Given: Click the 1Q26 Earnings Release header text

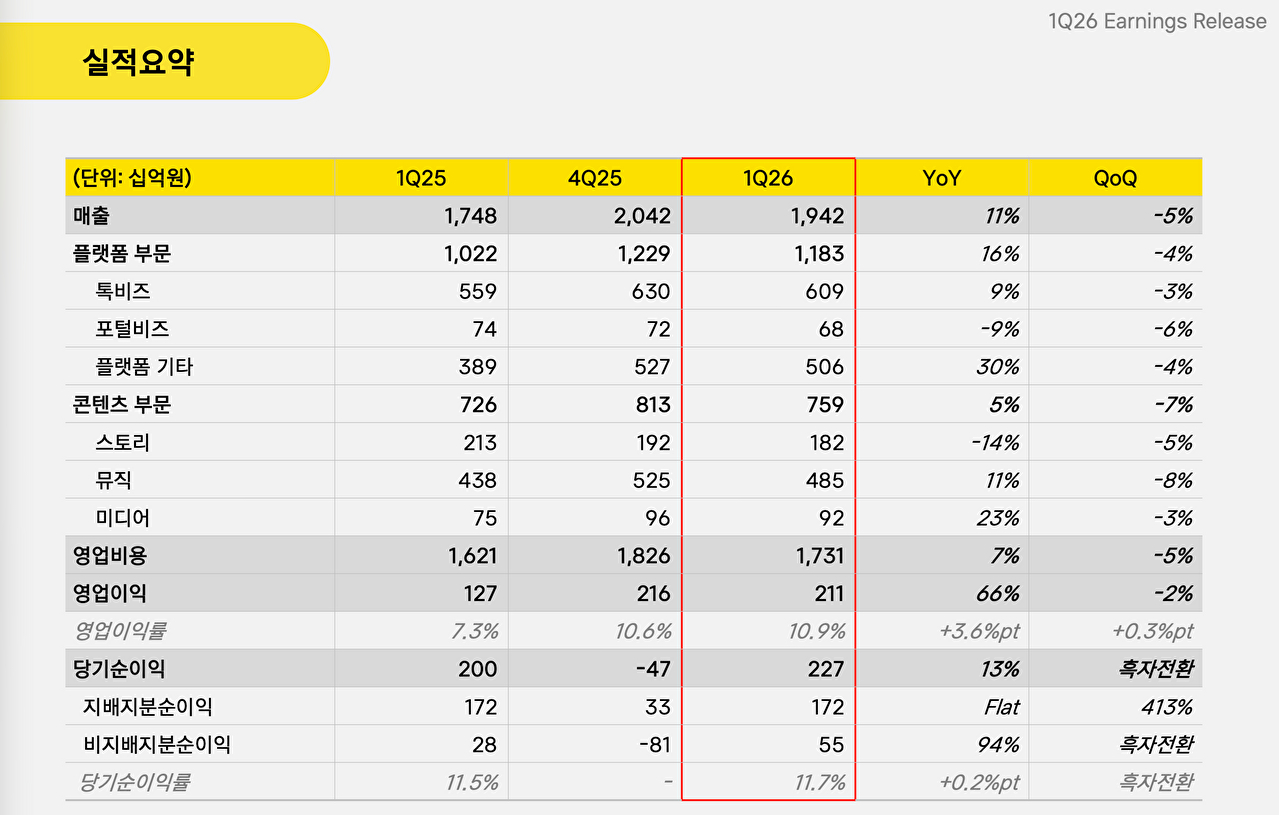Looking at the screenshot, I should (1157, 21).
